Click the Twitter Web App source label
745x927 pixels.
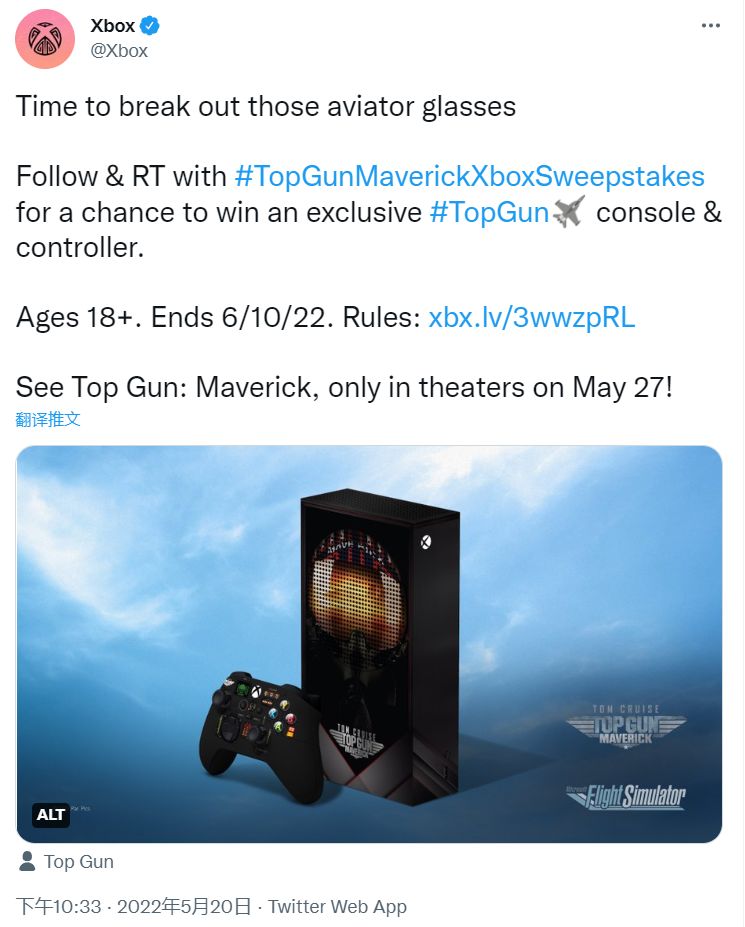337,906
